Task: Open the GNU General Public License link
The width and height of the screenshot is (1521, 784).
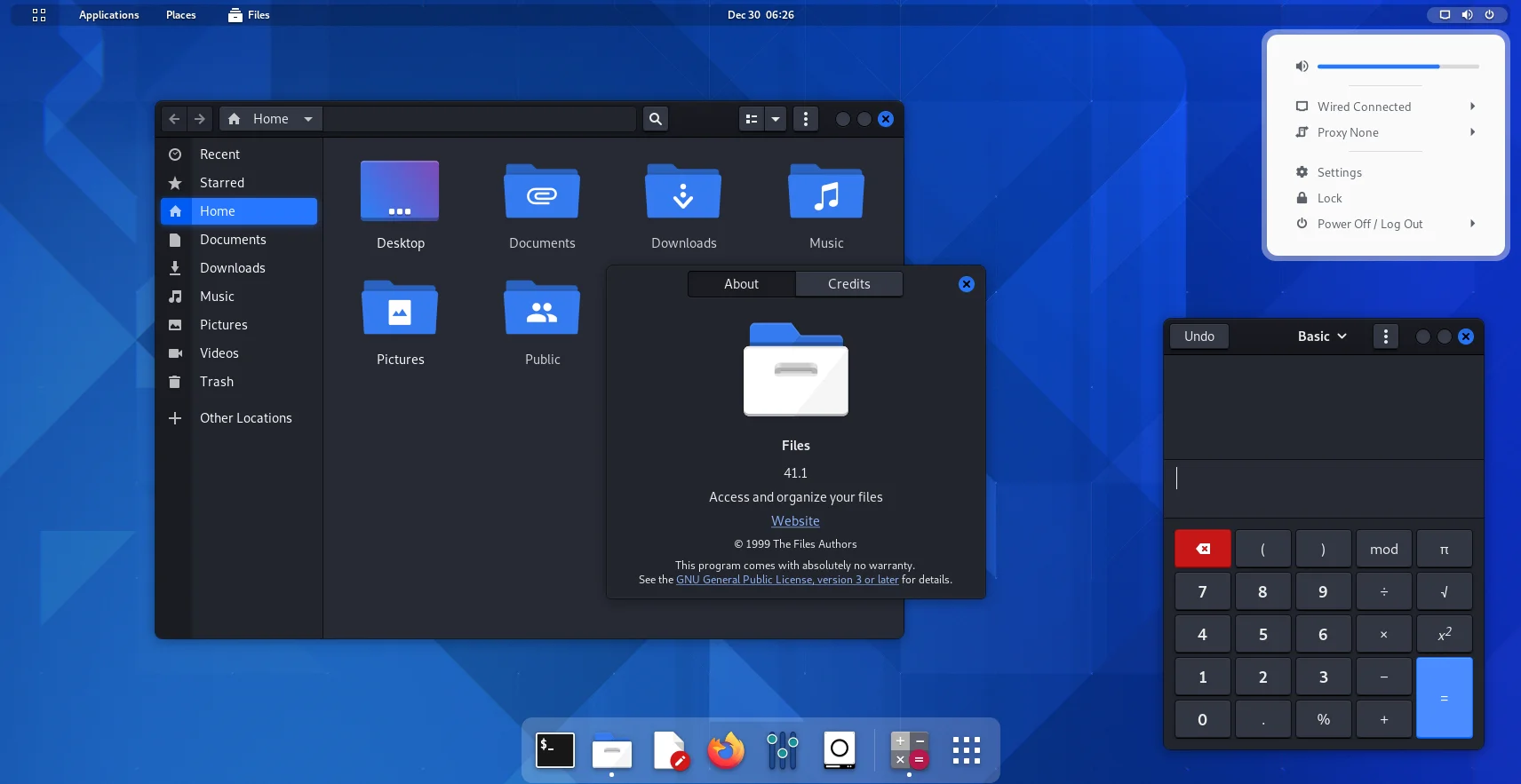Action: point(787,580)
